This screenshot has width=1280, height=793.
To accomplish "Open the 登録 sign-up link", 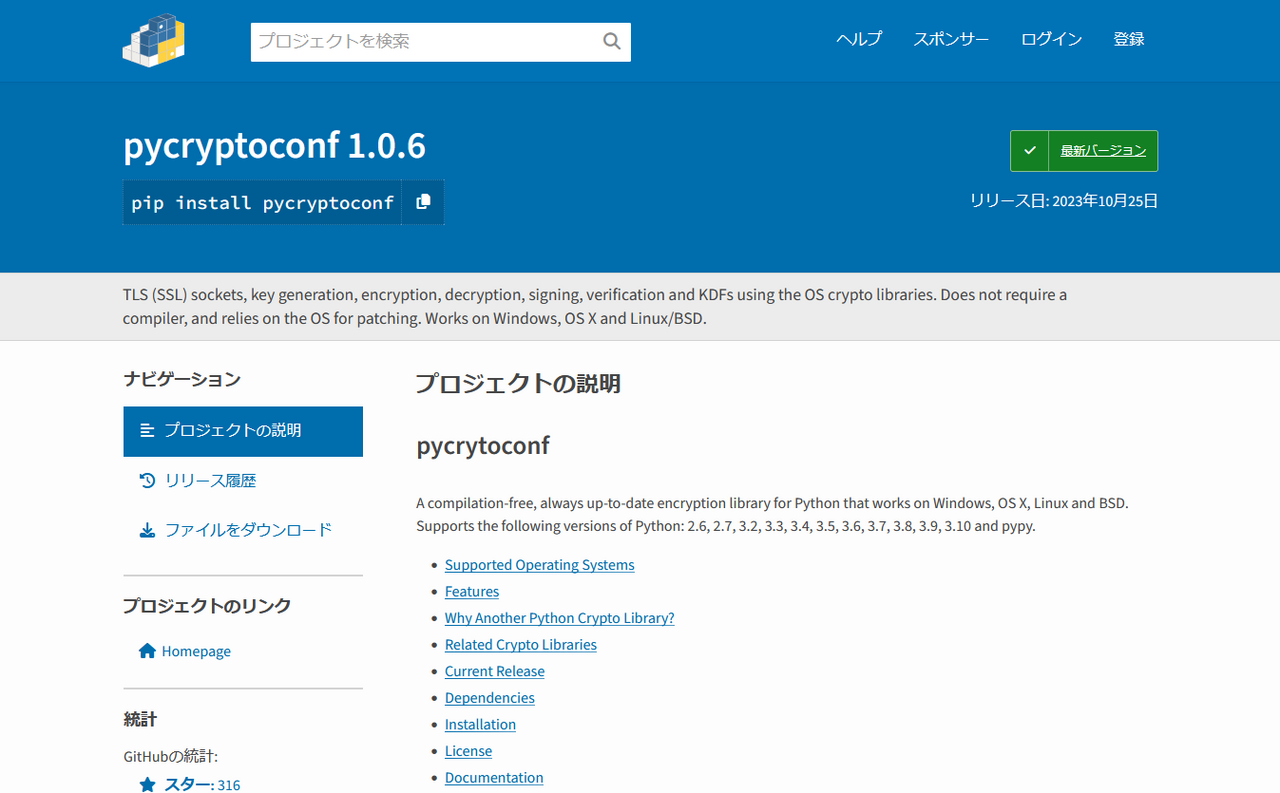I will (x=1129, y=39).
